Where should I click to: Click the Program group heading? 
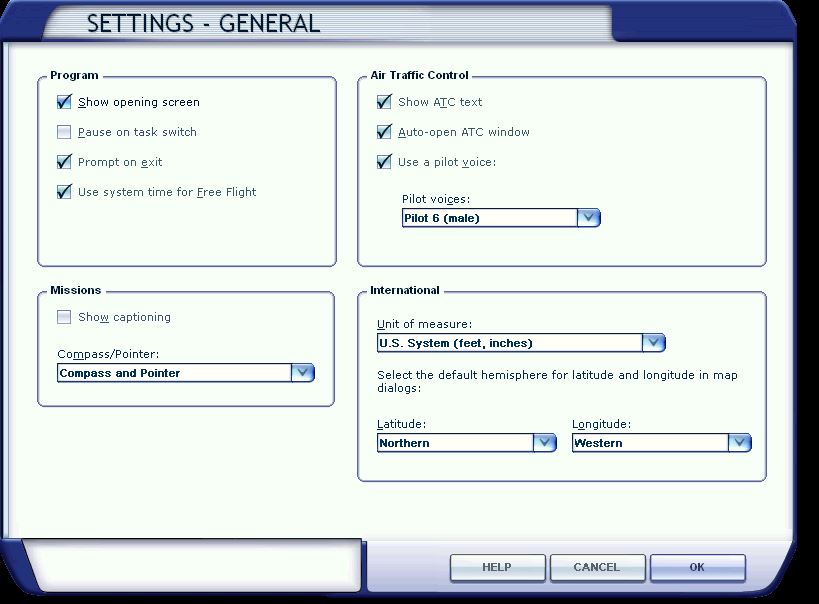[74, 75]
